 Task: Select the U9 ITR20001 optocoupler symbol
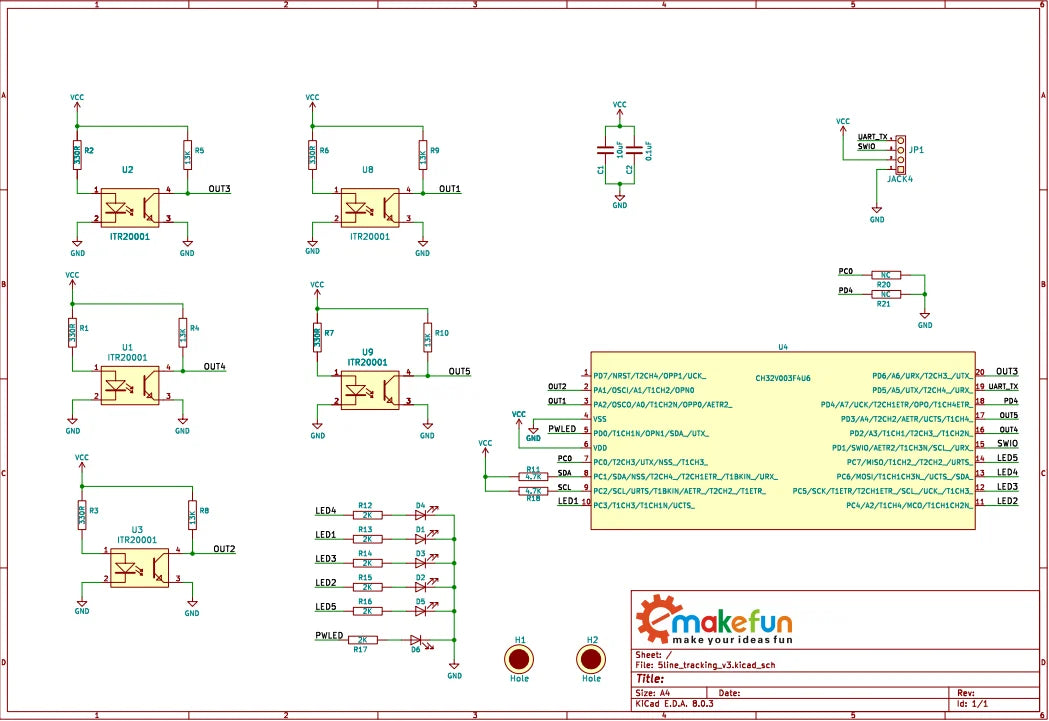tap(370, 391)
